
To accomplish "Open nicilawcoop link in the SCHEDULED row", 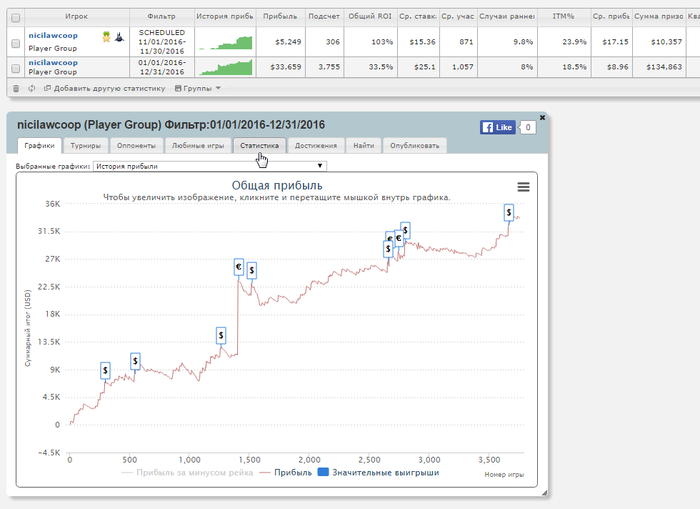I will [x=53, y=35].
